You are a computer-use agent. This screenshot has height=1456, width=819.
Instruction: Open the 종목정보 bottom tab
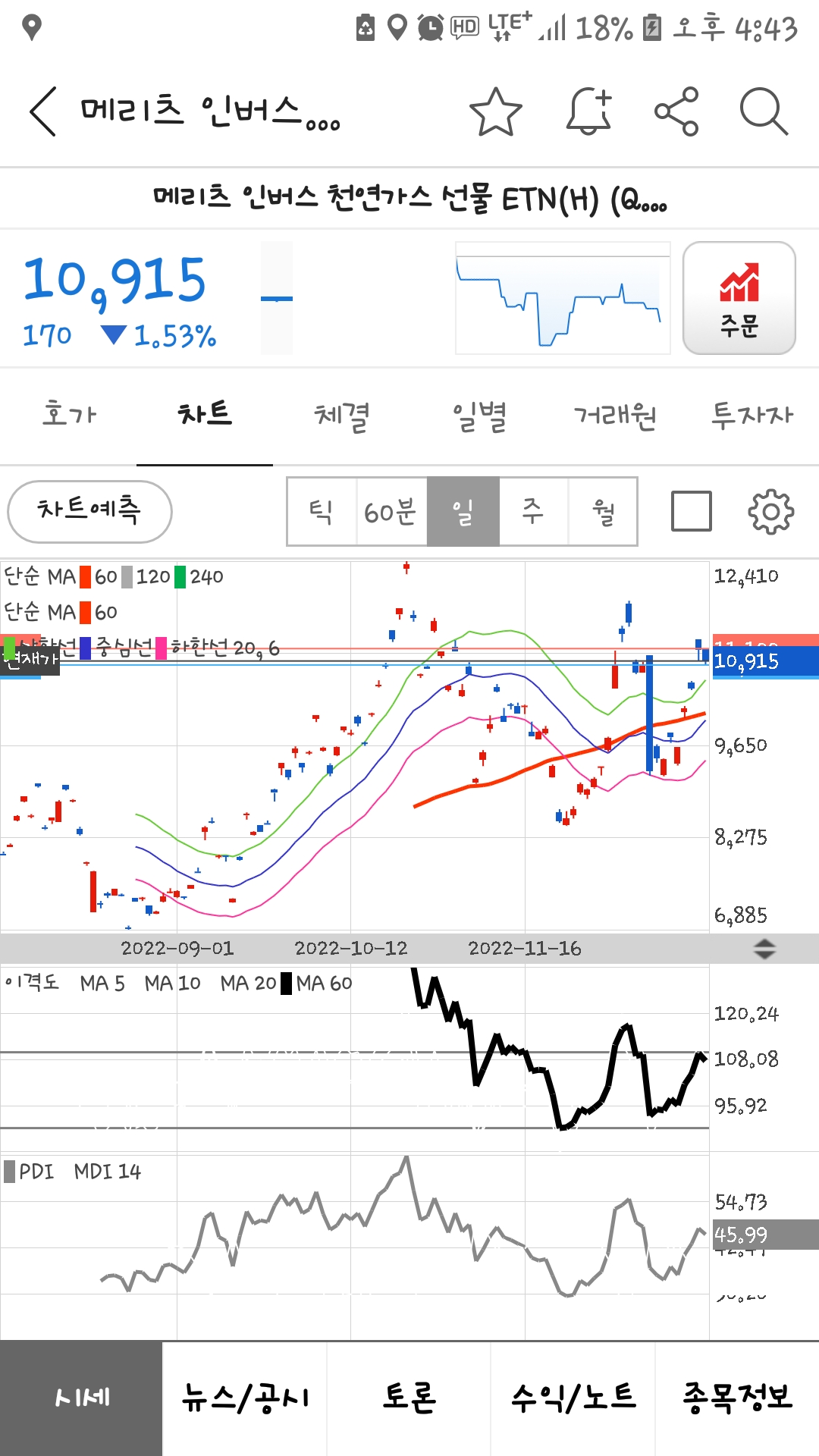[737, 1398]
